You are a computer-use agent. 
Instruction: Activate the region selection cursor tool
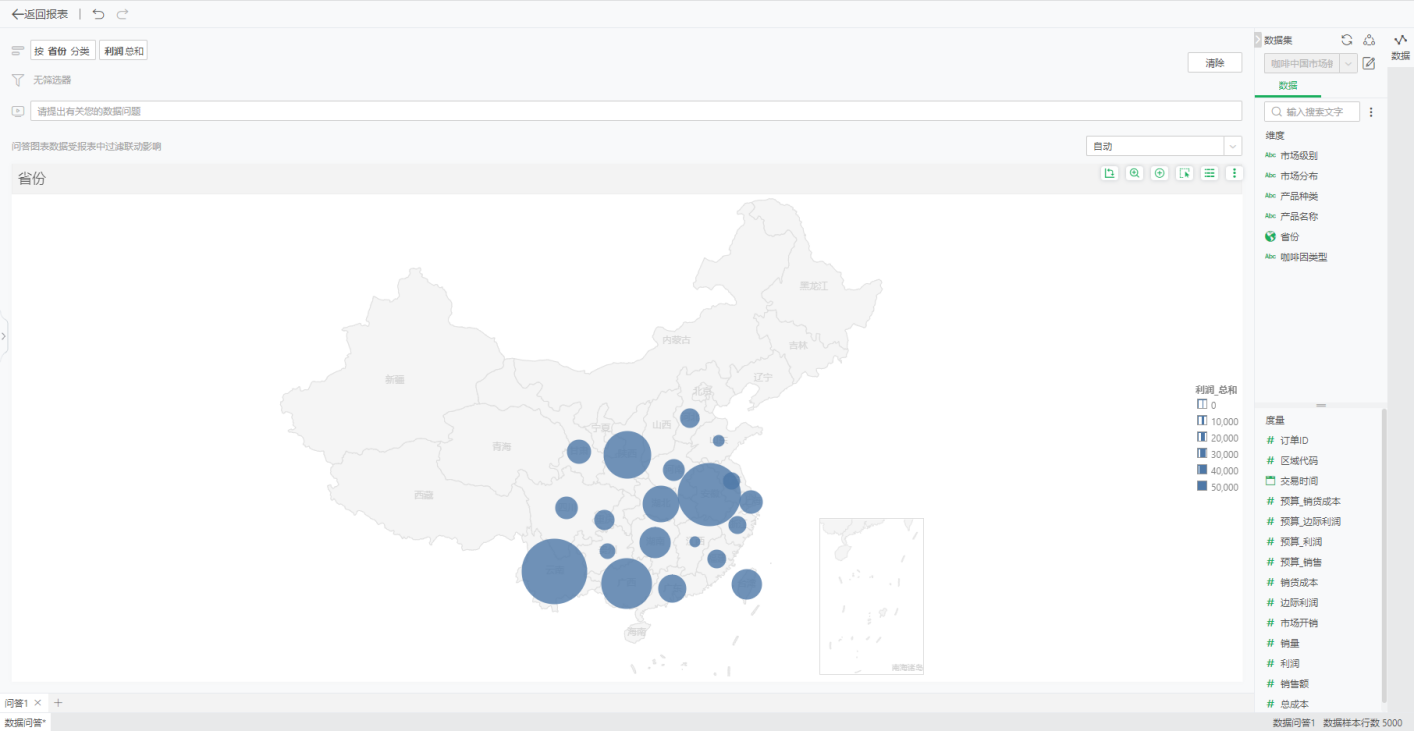[x=1185, y=173]
